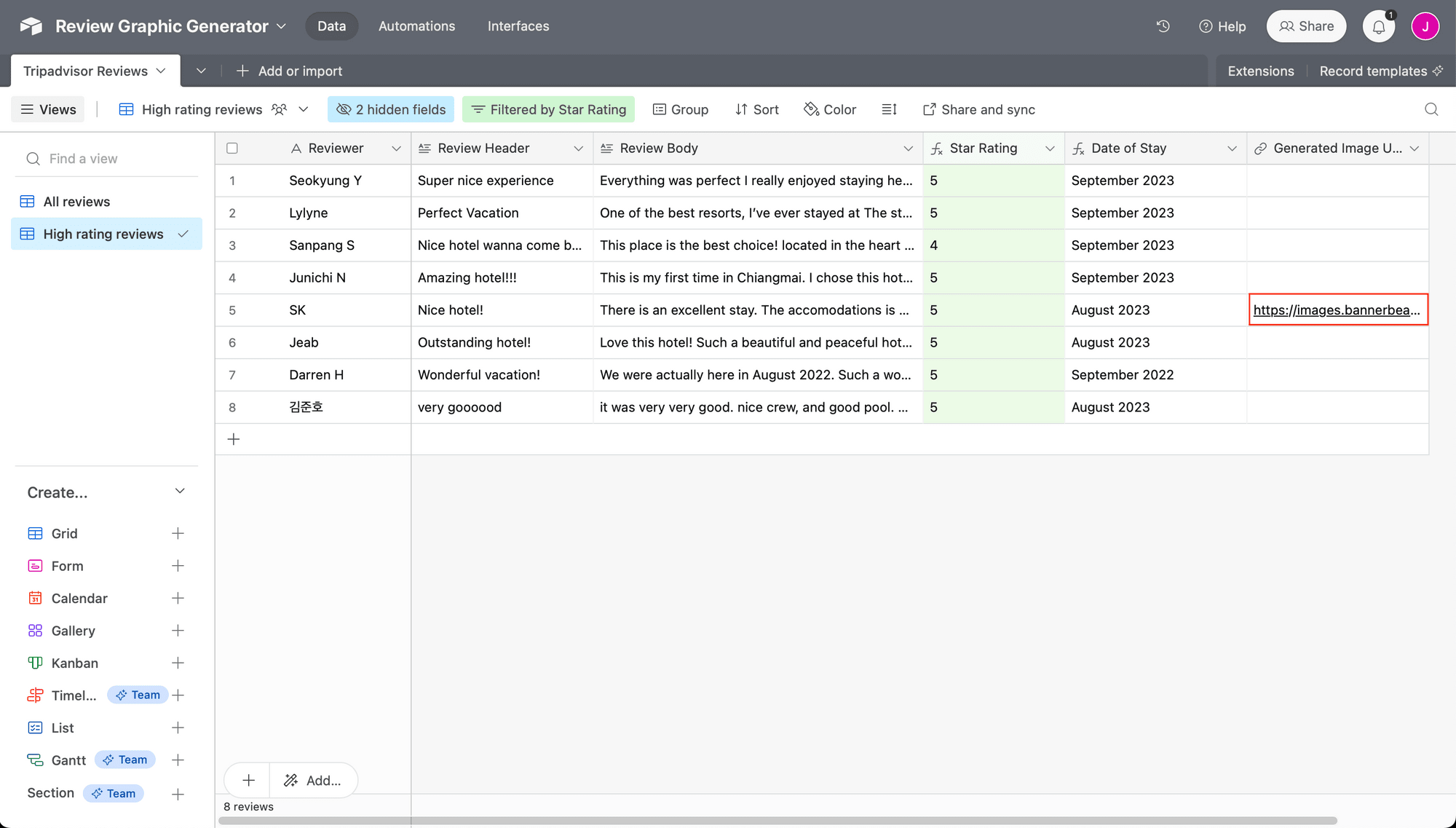
Task: Click the generated image URL link in row 5
Action: pyautogui.click(x=1337, y=309)
